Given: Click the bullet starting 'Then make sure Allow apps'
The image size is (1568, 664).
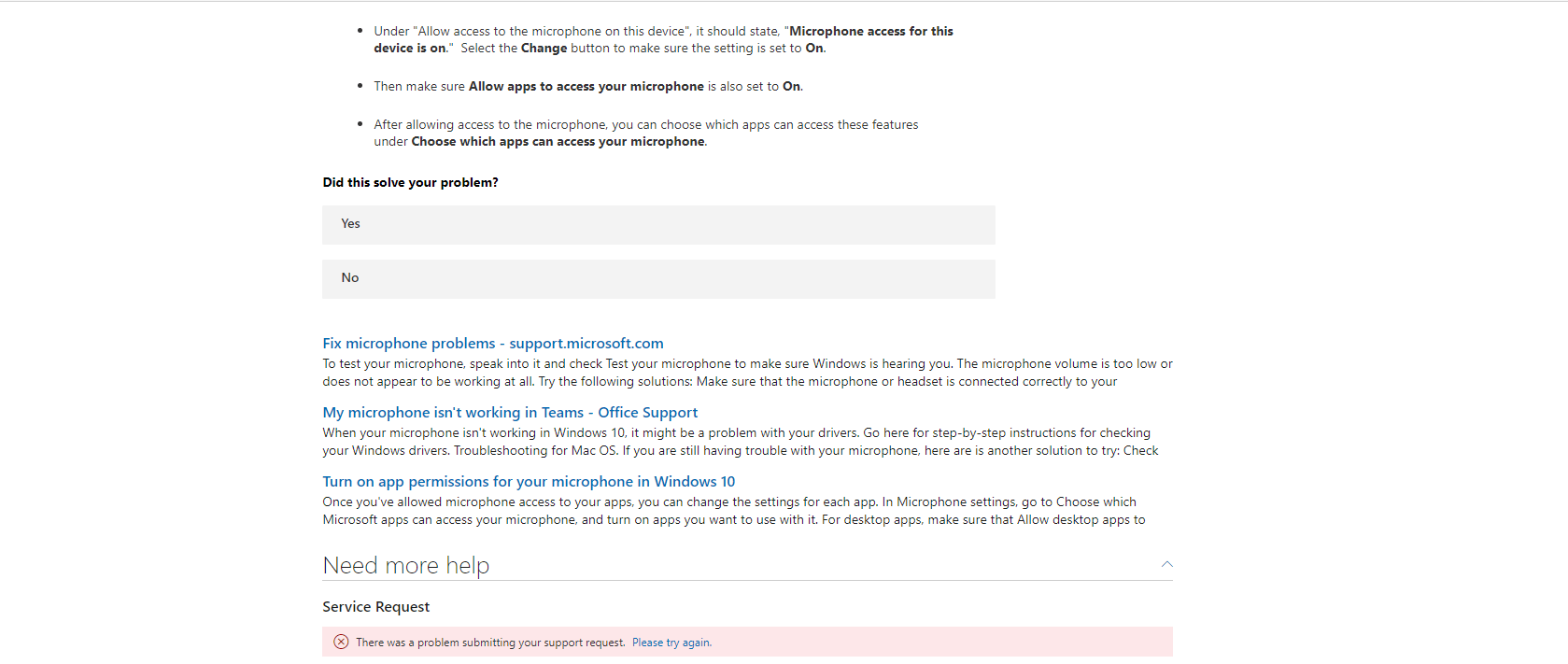Looking at the screenshot, I should [588, 86].
